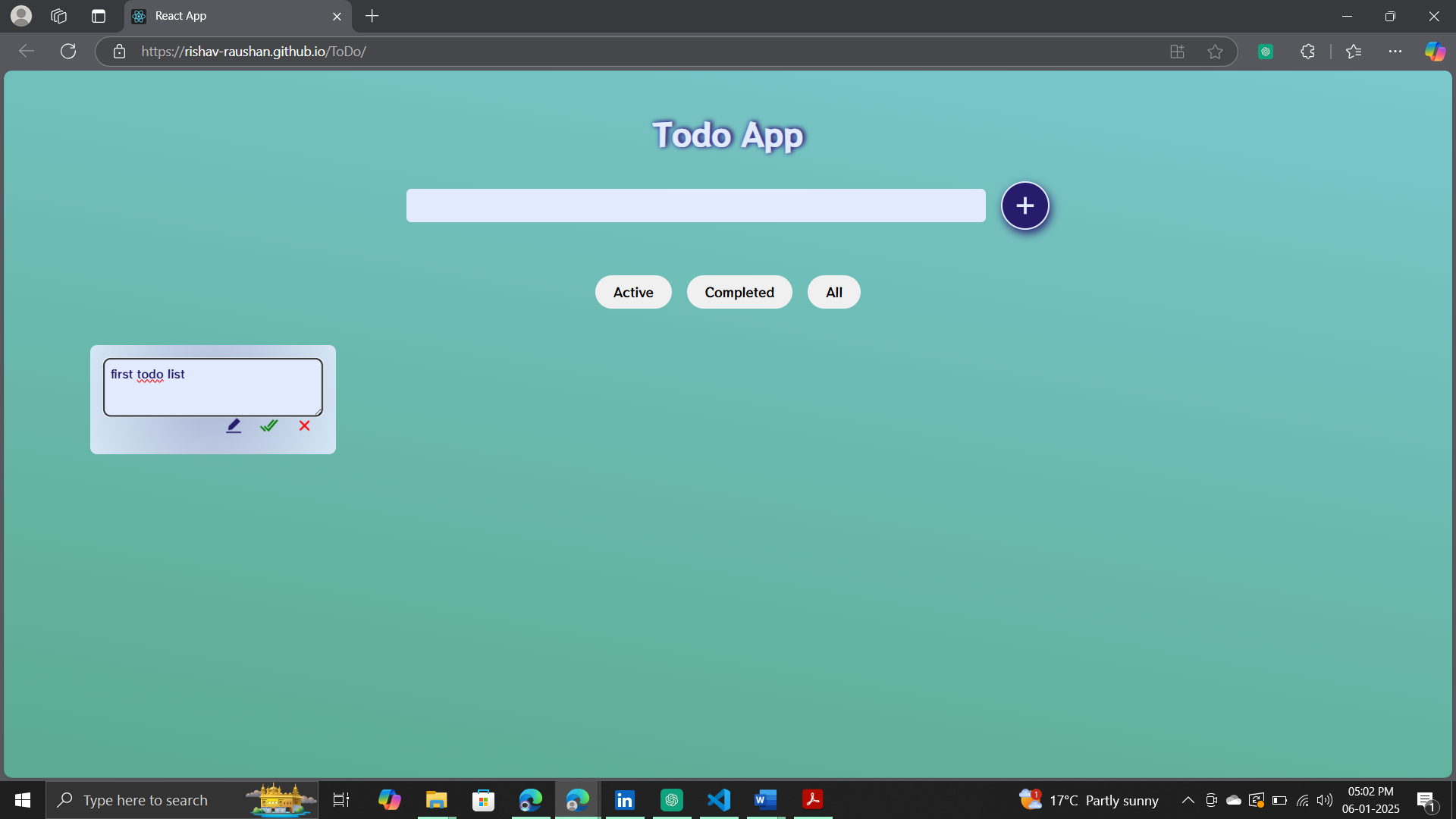The width and height of the screenshot is (1456, 819).
Task: Refresh the page with reload icon
Action: point(68,52)
